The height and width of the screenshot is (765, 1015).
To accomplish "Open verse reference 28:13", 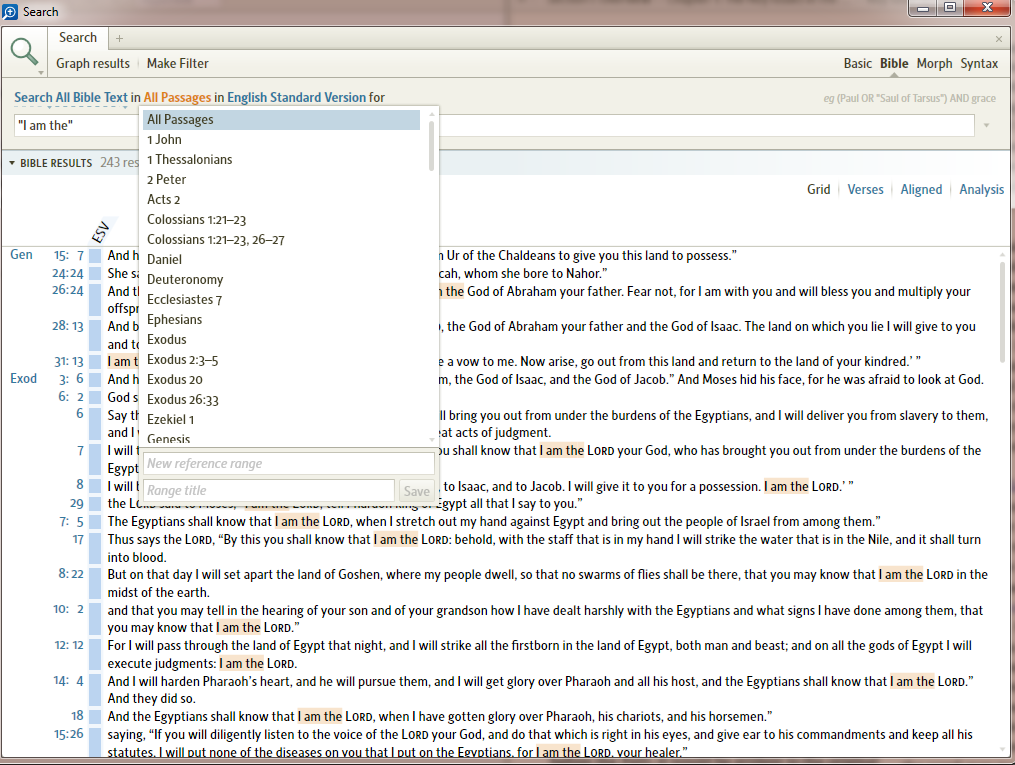I will click(x=68, y=326).
